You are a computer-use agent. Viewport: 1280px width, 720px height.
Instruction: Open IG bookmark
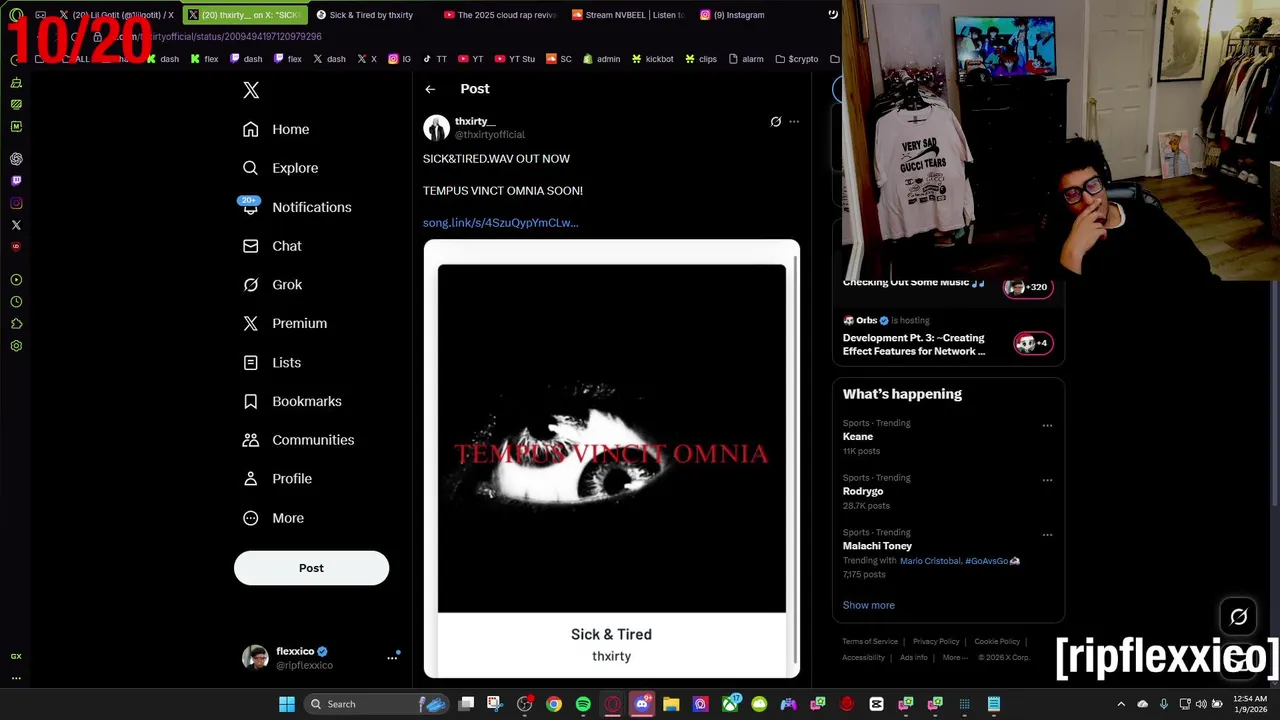coord(399,59)
